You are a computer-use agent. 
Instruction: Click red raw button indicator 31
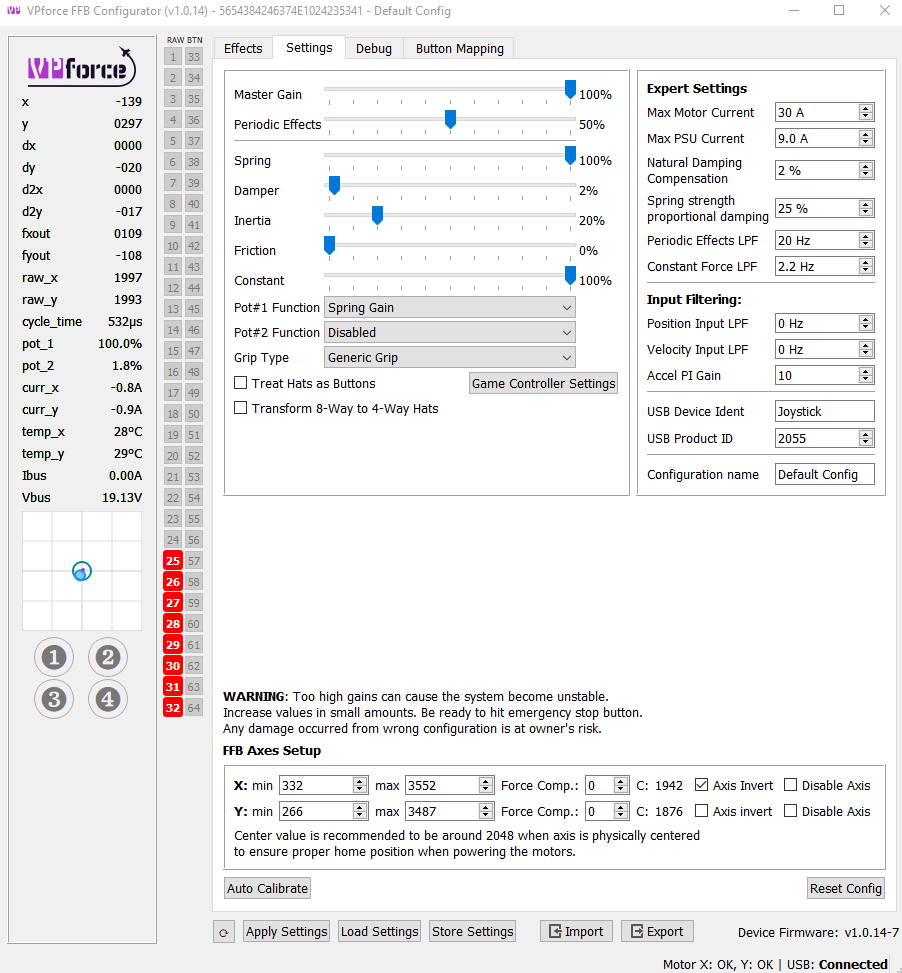pyautogui.click(x=173, y=687)
